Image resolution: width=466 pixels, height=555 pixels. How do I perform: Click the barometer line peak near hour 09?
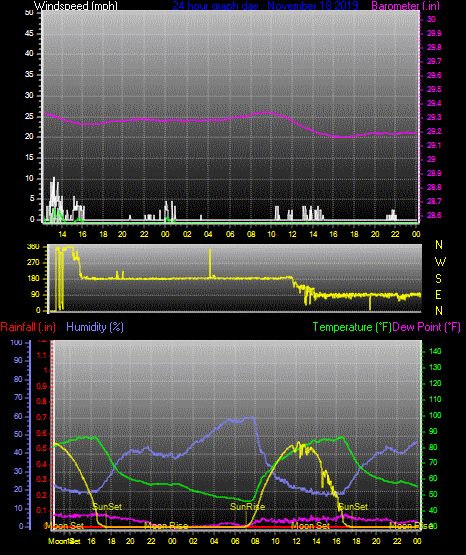tap(265, 113)
